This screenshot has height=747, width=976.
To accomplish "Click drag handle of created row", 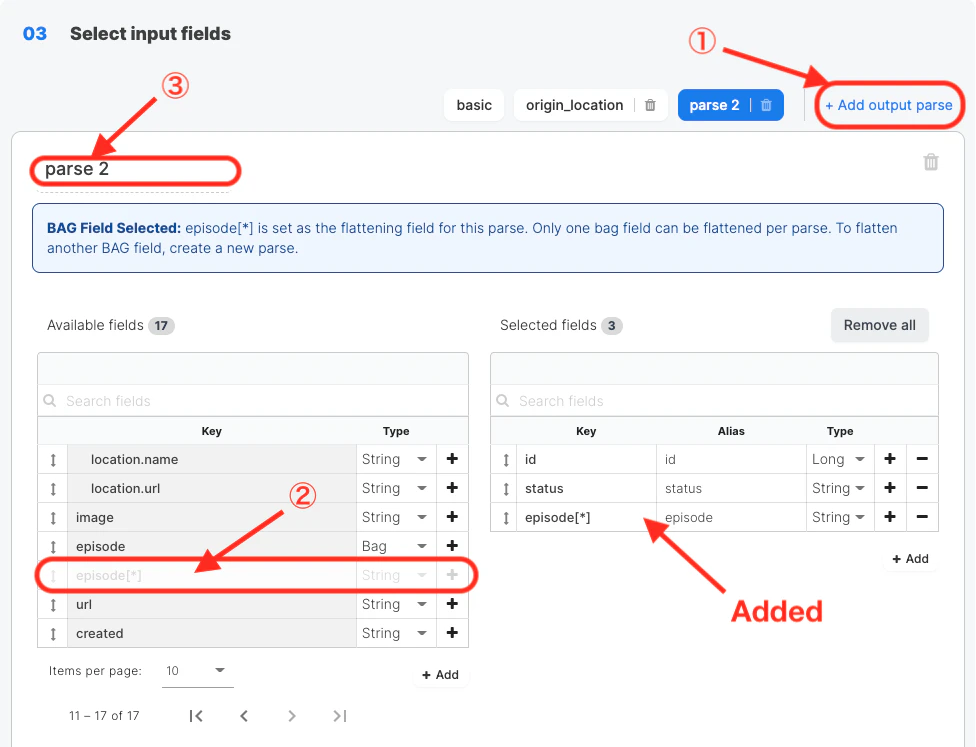I will coord(53,634).
